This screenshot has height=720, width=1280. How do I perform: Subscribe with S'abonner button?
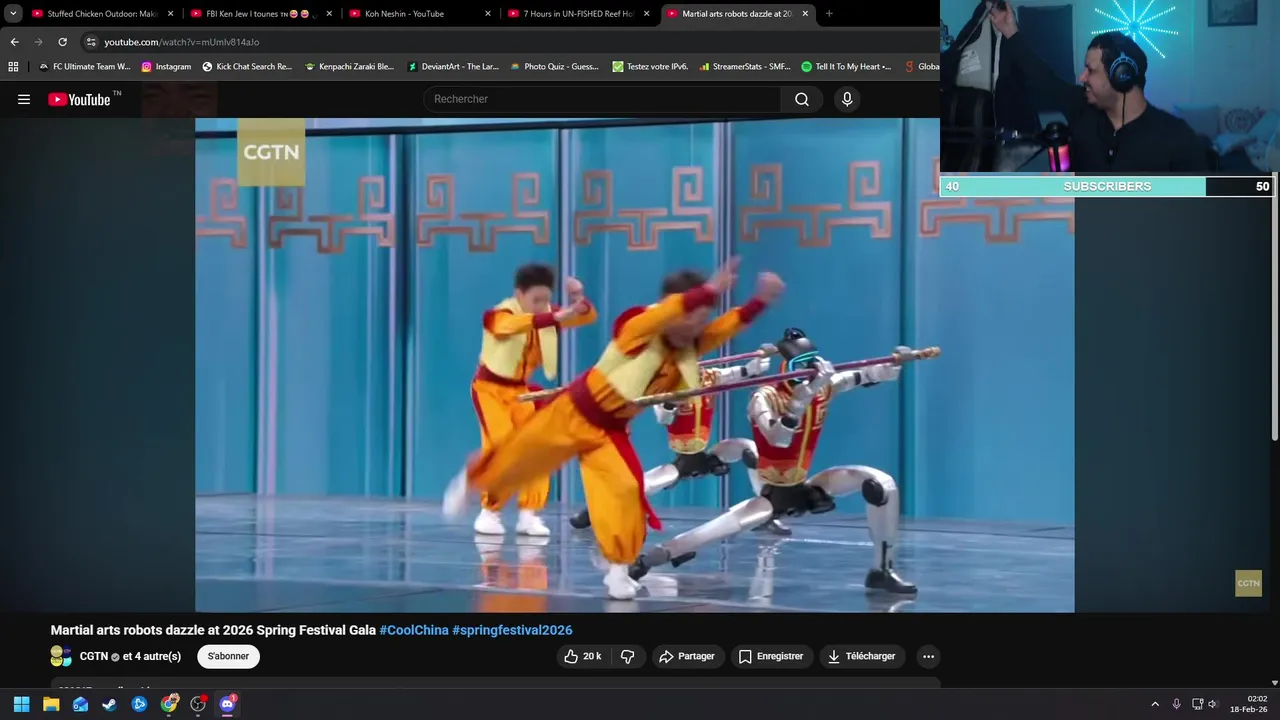point(228,656)
